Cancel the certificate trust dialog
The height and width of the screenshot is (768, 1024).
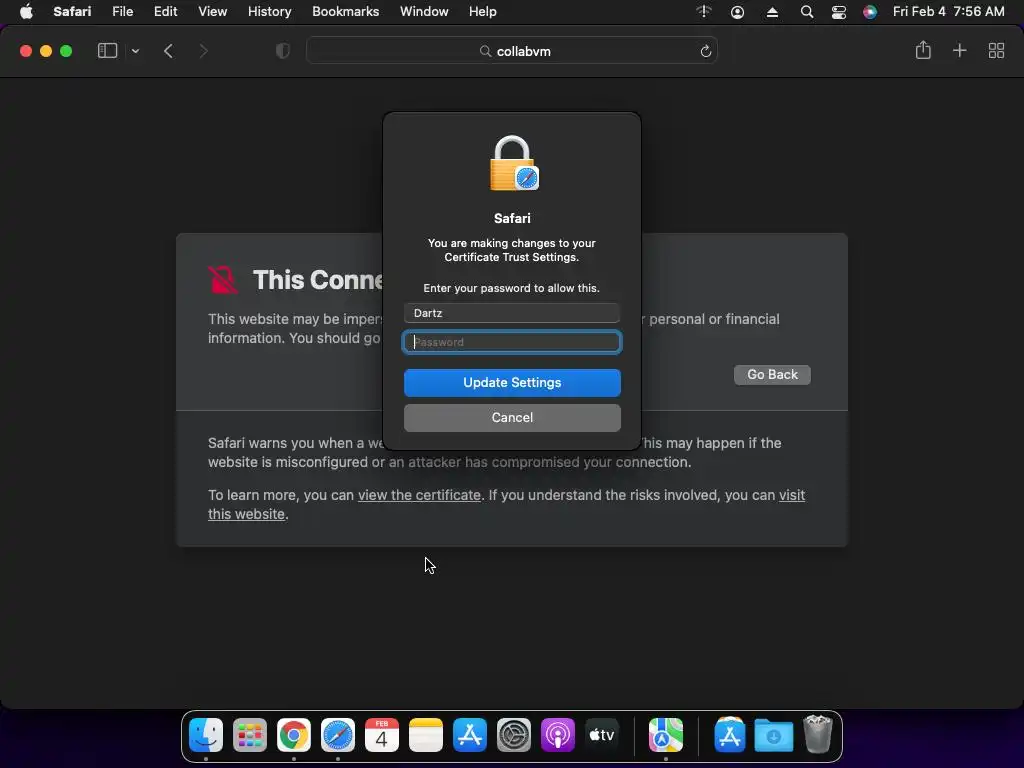(512, 418)
